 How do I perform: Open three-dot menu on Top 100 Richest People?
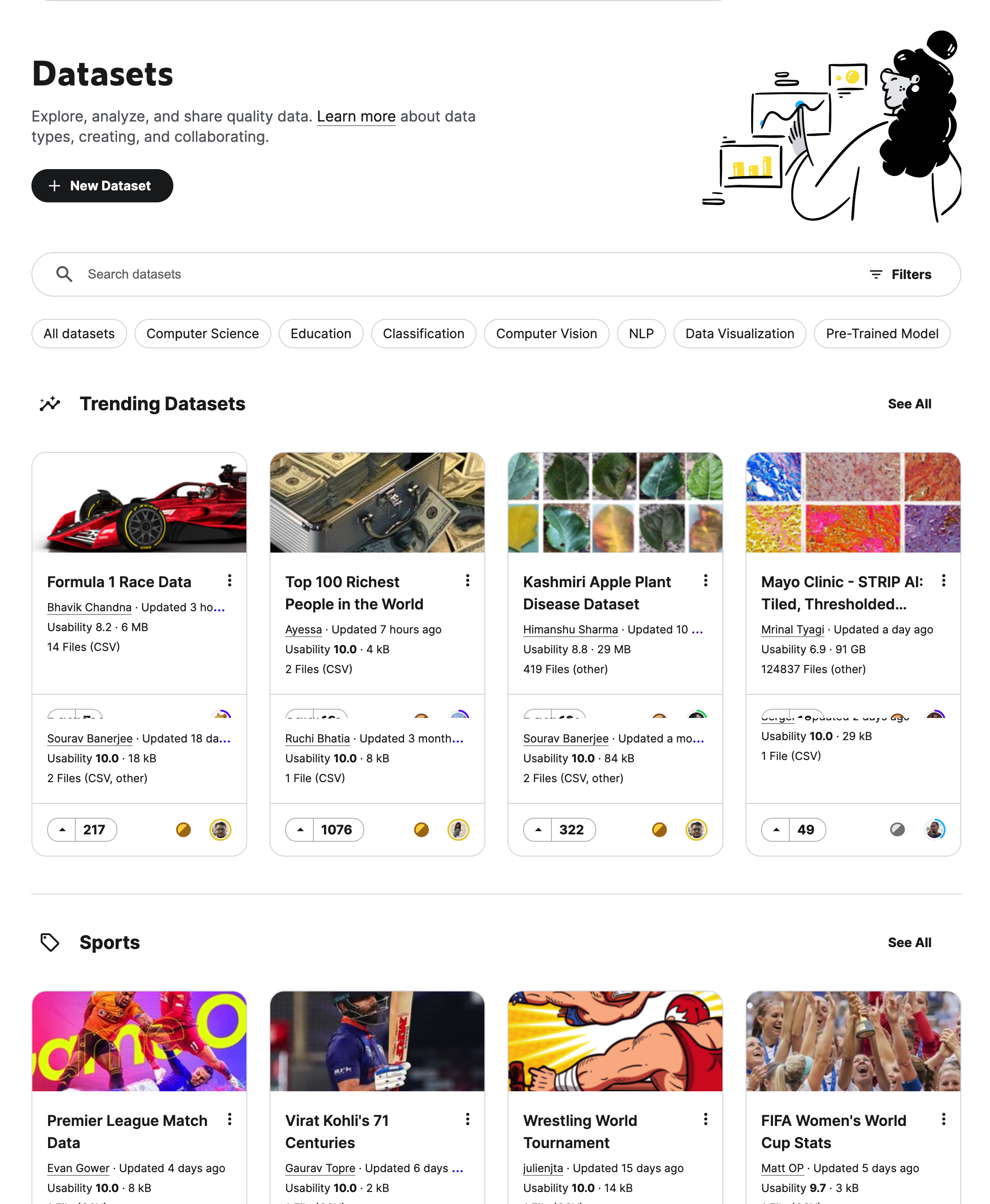(x=468, y=580)
